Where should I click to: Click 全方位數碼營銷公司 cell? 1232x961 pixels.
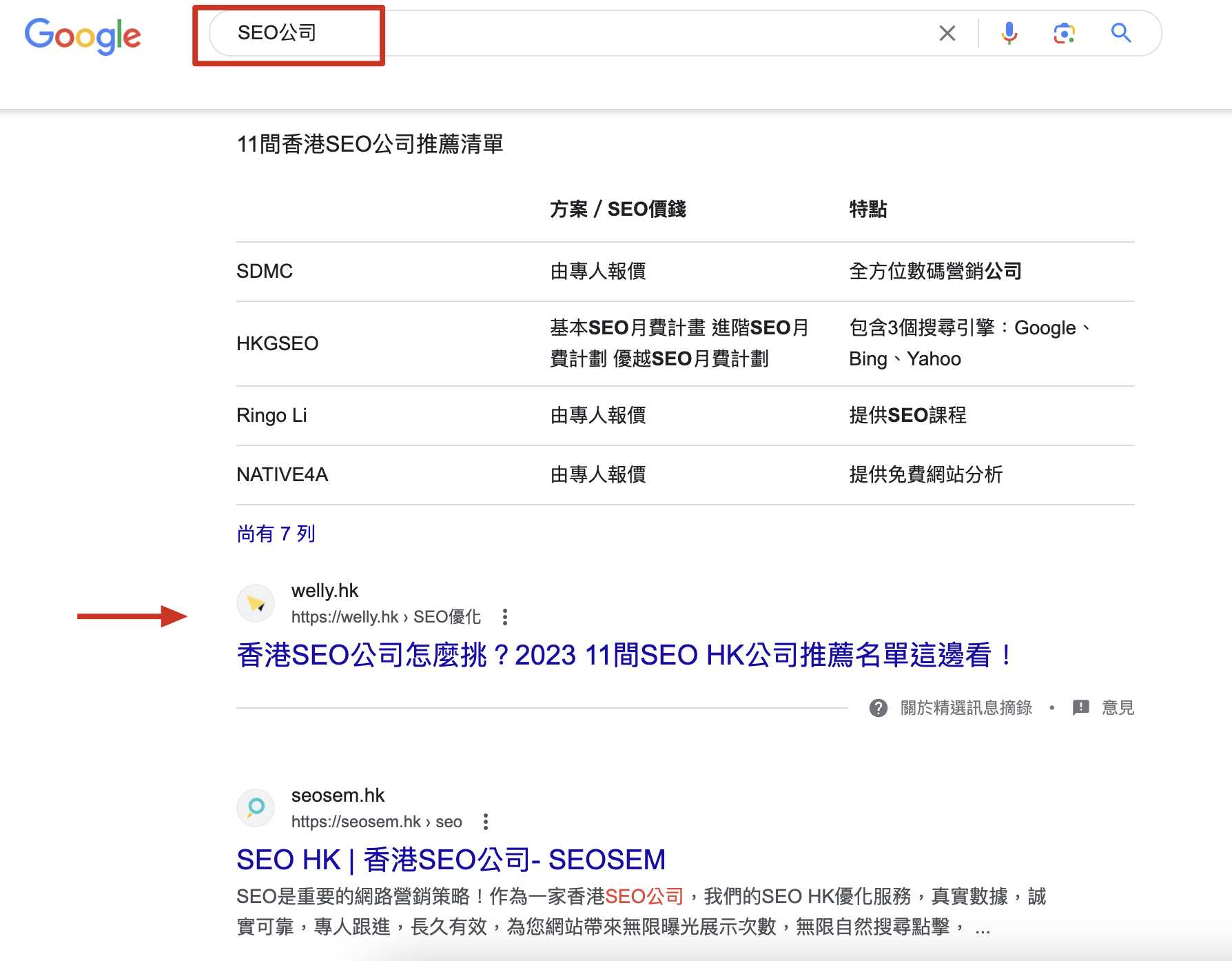coord(935,271)
